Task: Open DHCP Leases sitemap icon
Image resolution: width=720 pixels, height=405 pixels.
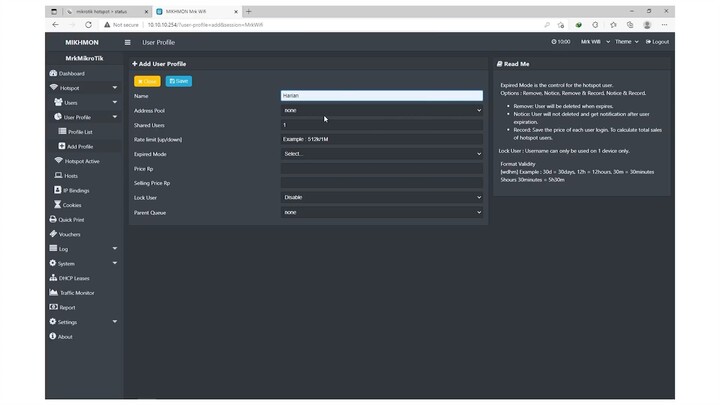Action: [53, 278]
